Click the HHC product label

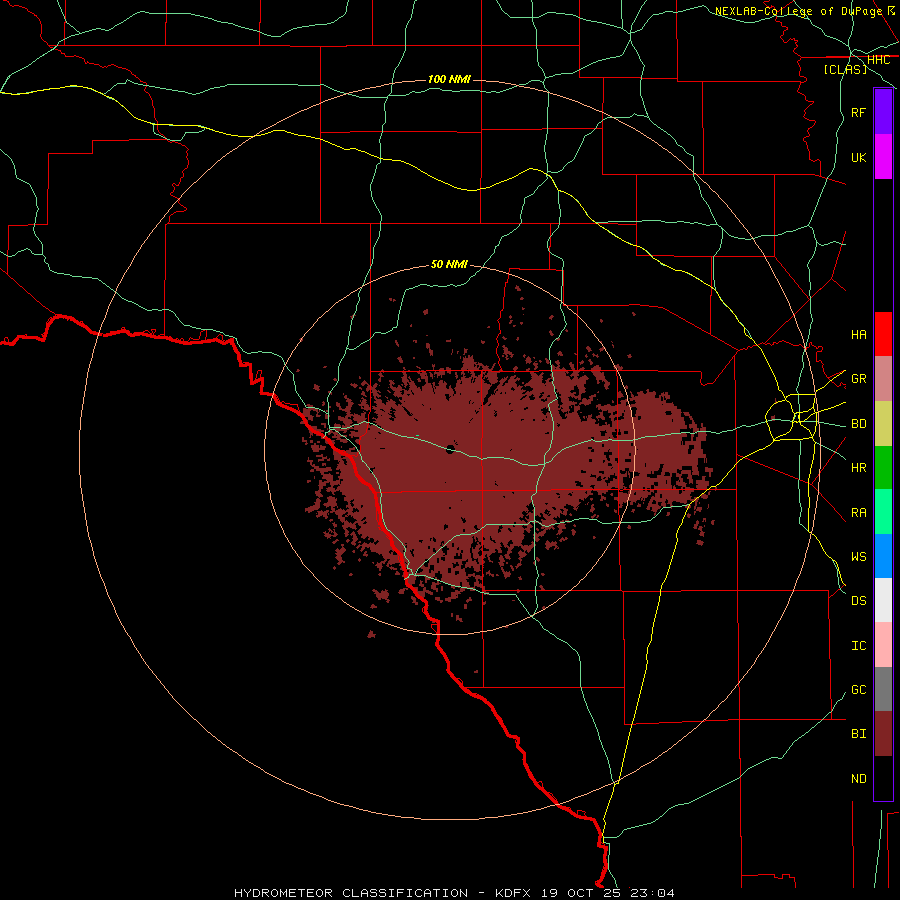coord(878,60)
